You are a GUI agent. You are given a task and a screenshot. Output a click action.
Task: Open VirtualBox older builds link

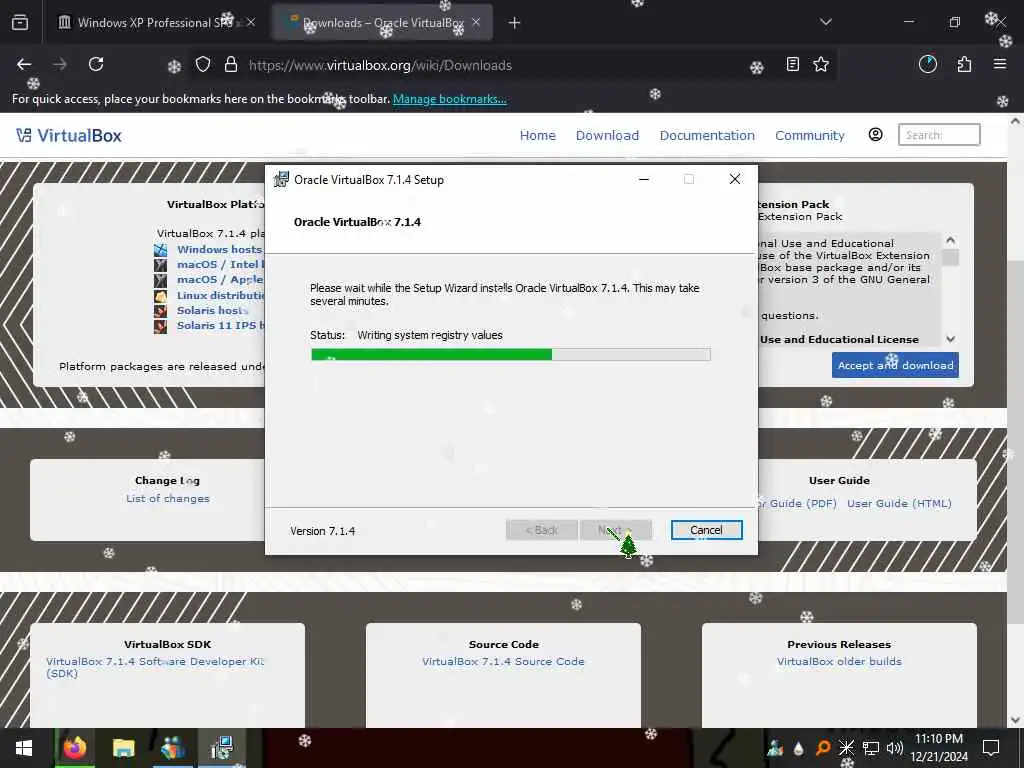click(x=839, y=662)
